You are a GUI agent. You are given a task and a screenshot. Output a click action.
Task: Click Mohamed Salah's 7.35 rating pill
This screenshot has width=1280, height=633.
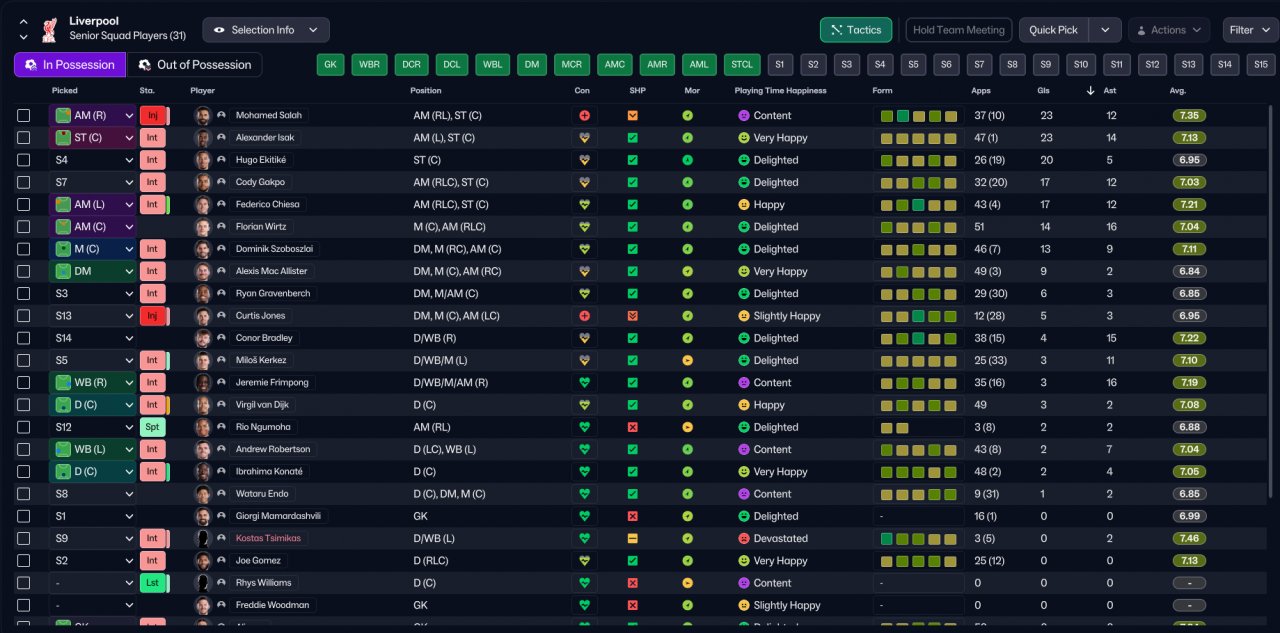click(x=1189, y=115)
